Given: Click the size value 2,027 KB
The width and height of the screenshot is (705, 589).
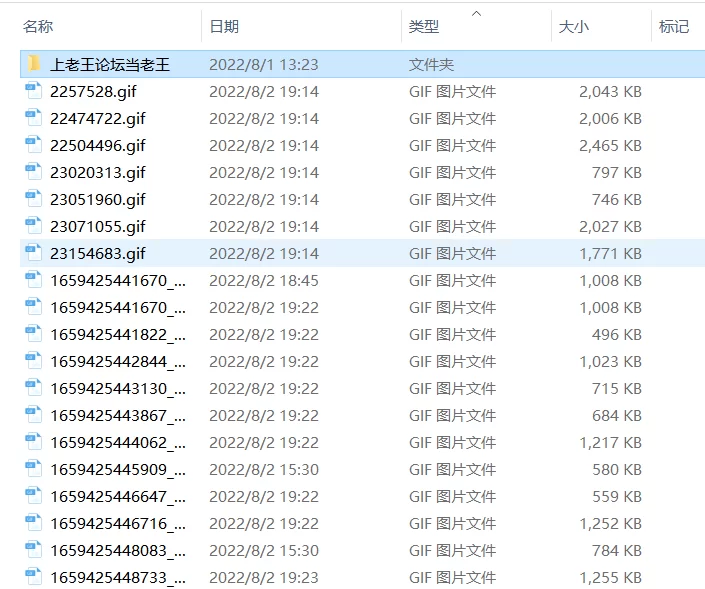Looking at the screenshot, I should coord(610,227).
